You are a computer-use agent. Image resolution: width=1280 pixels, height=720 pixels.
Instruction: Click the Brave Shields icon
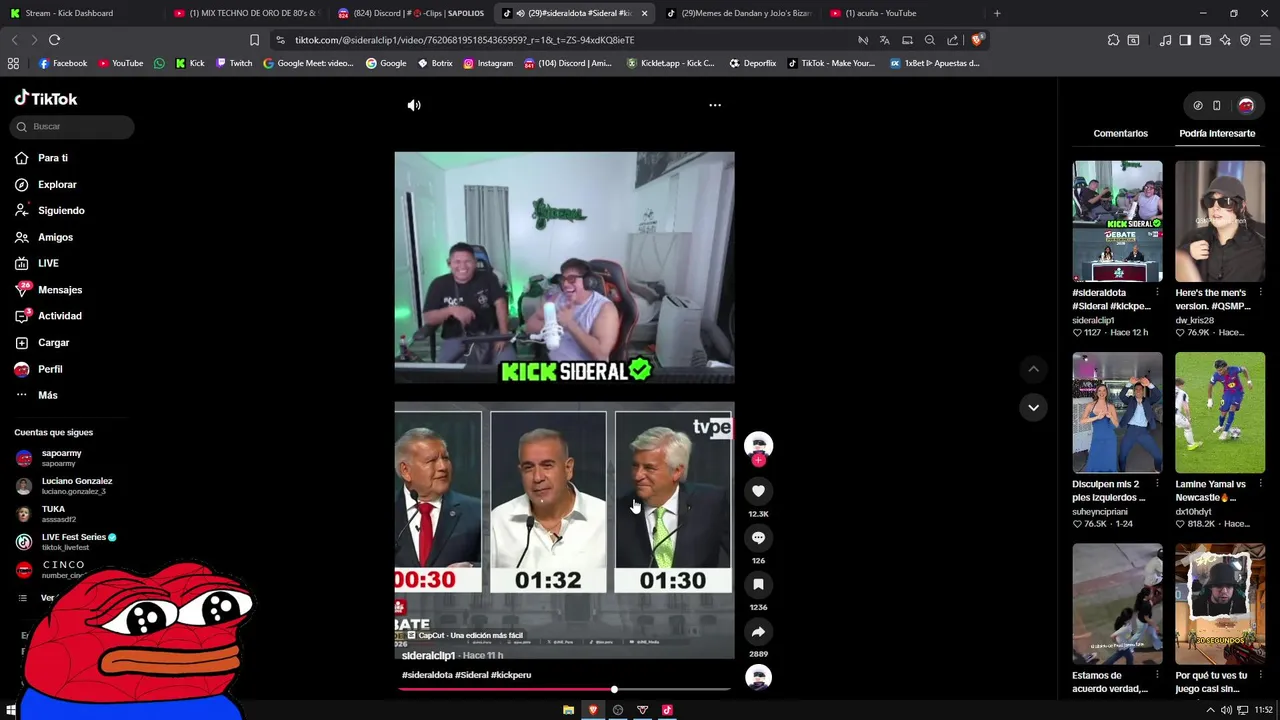pyautogui.click(x=978, y=40)
